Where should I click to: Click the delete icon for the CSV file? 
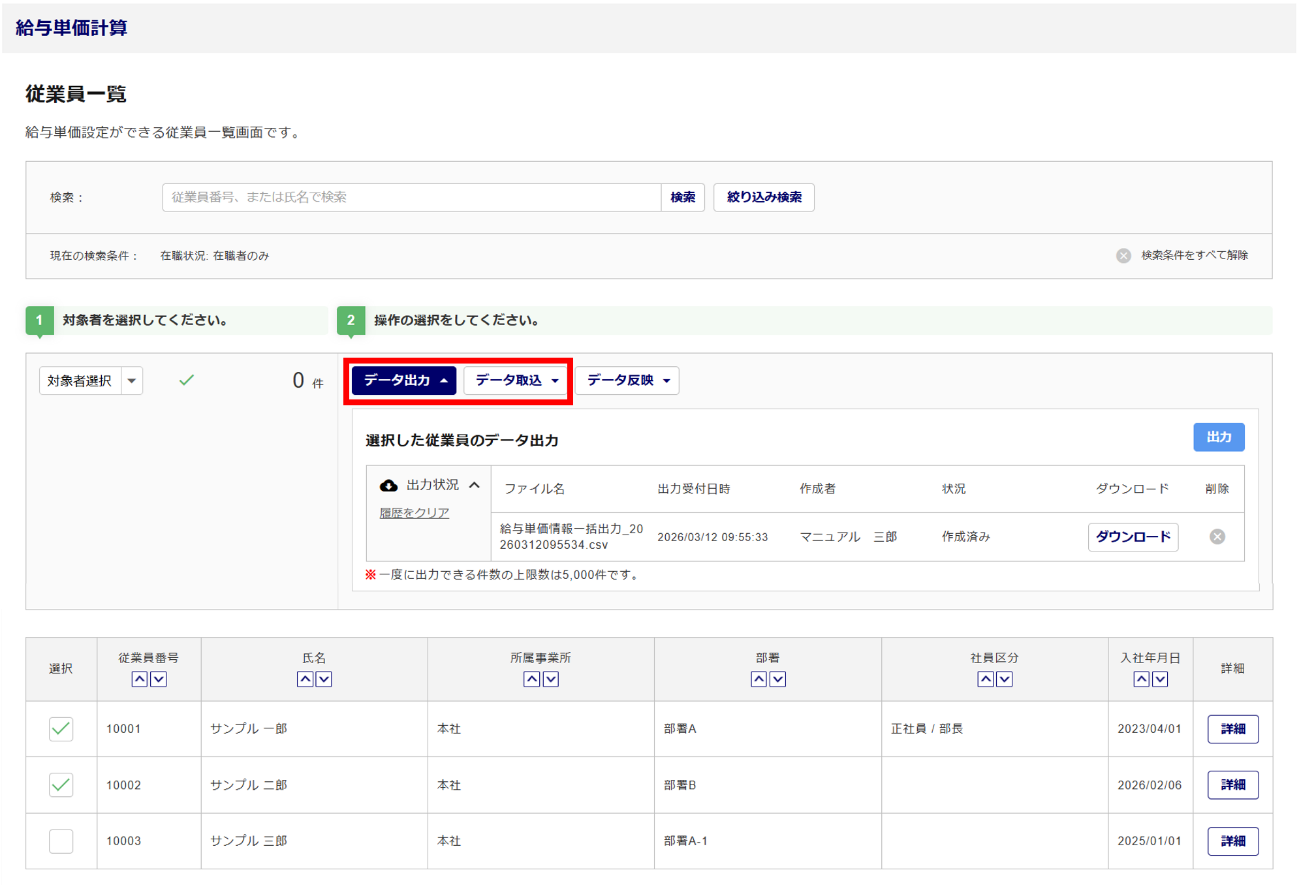point(1217,537)
